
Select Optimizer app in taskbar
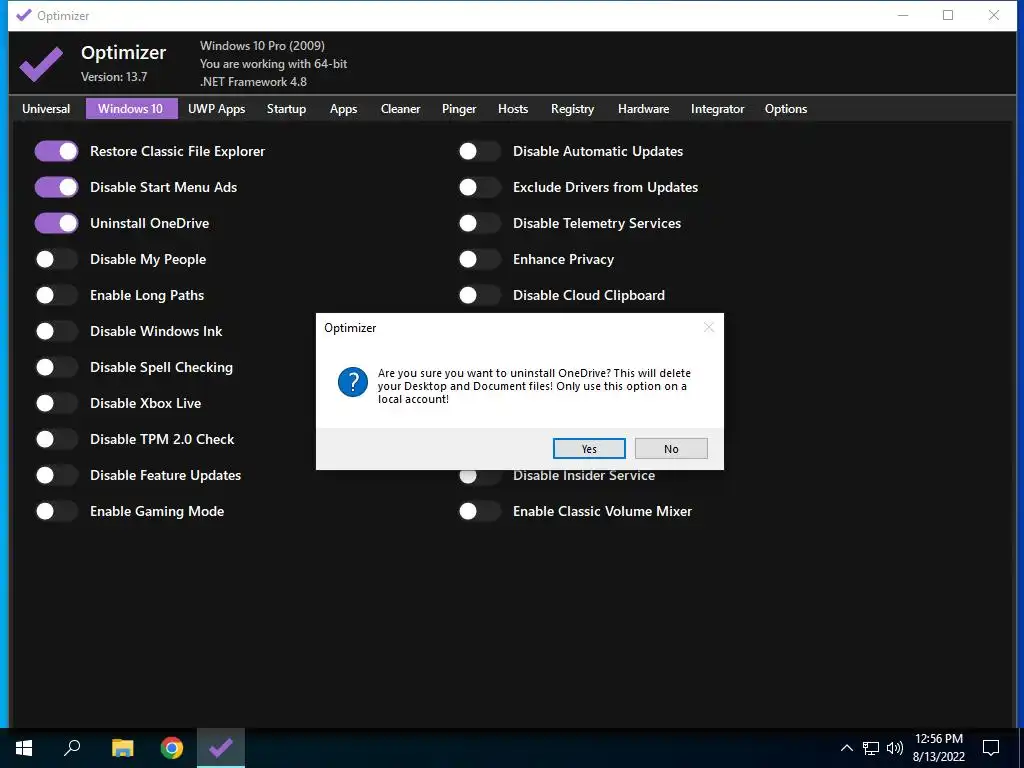(221, 748)
